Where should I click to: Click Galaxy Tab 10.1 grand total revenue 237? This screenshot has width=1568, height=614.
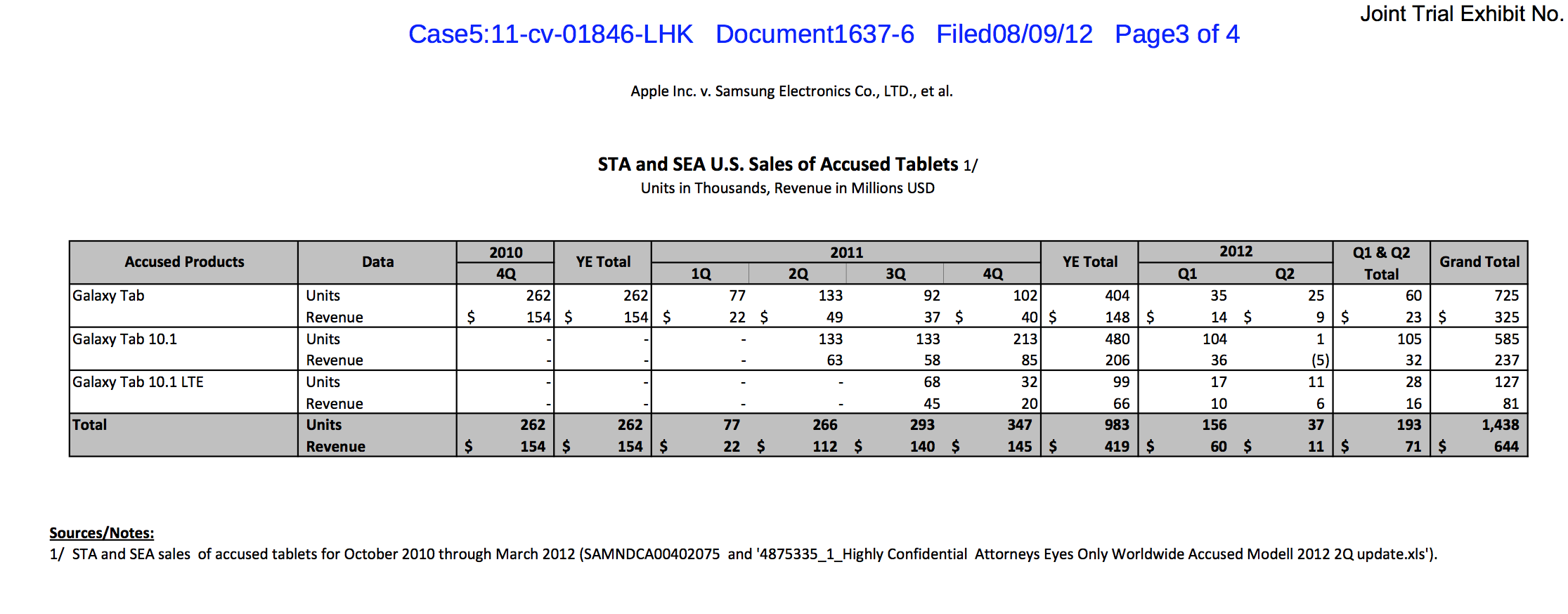[x=1506, y=360]
